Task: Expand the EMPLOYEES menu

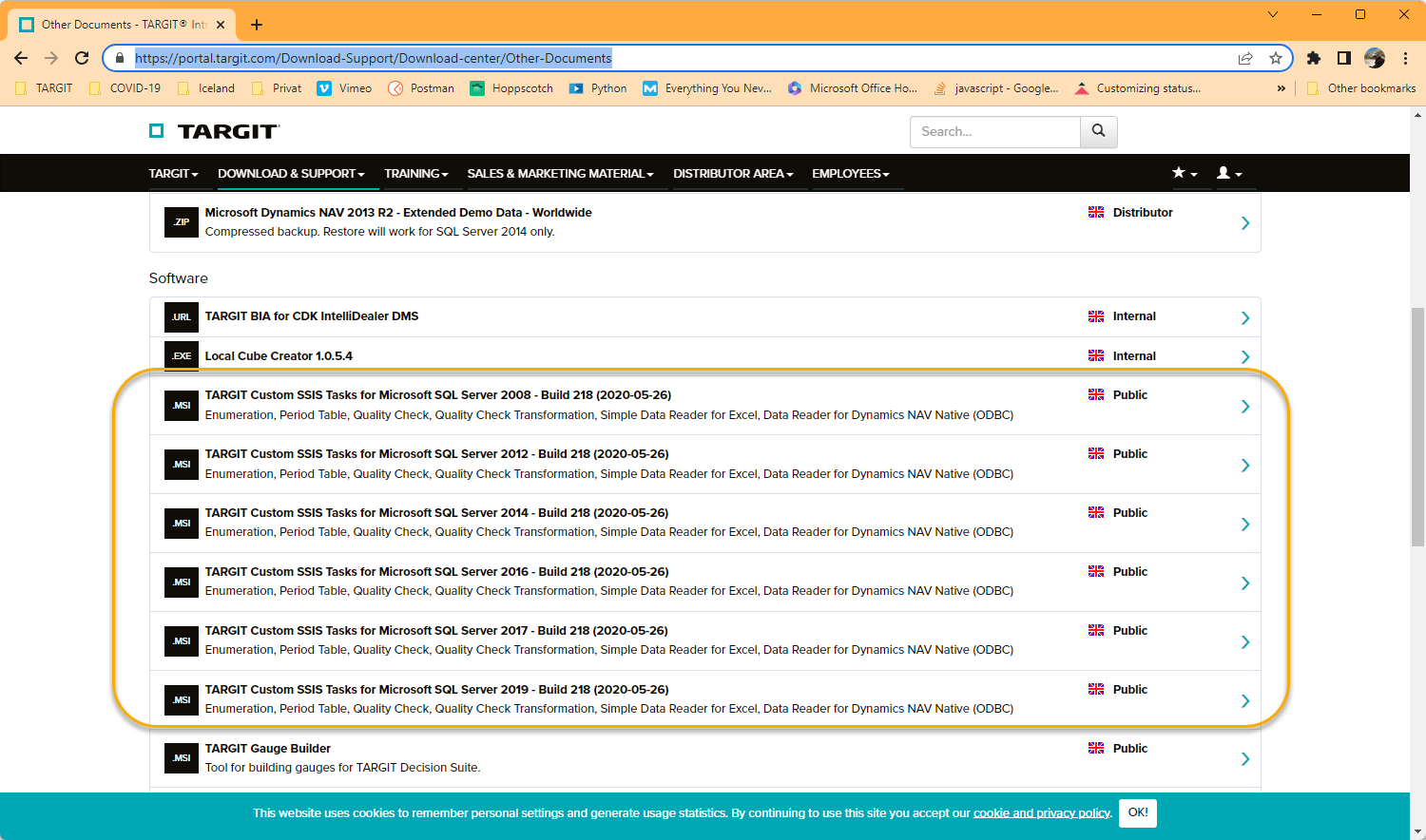Action: pos(851,173)
